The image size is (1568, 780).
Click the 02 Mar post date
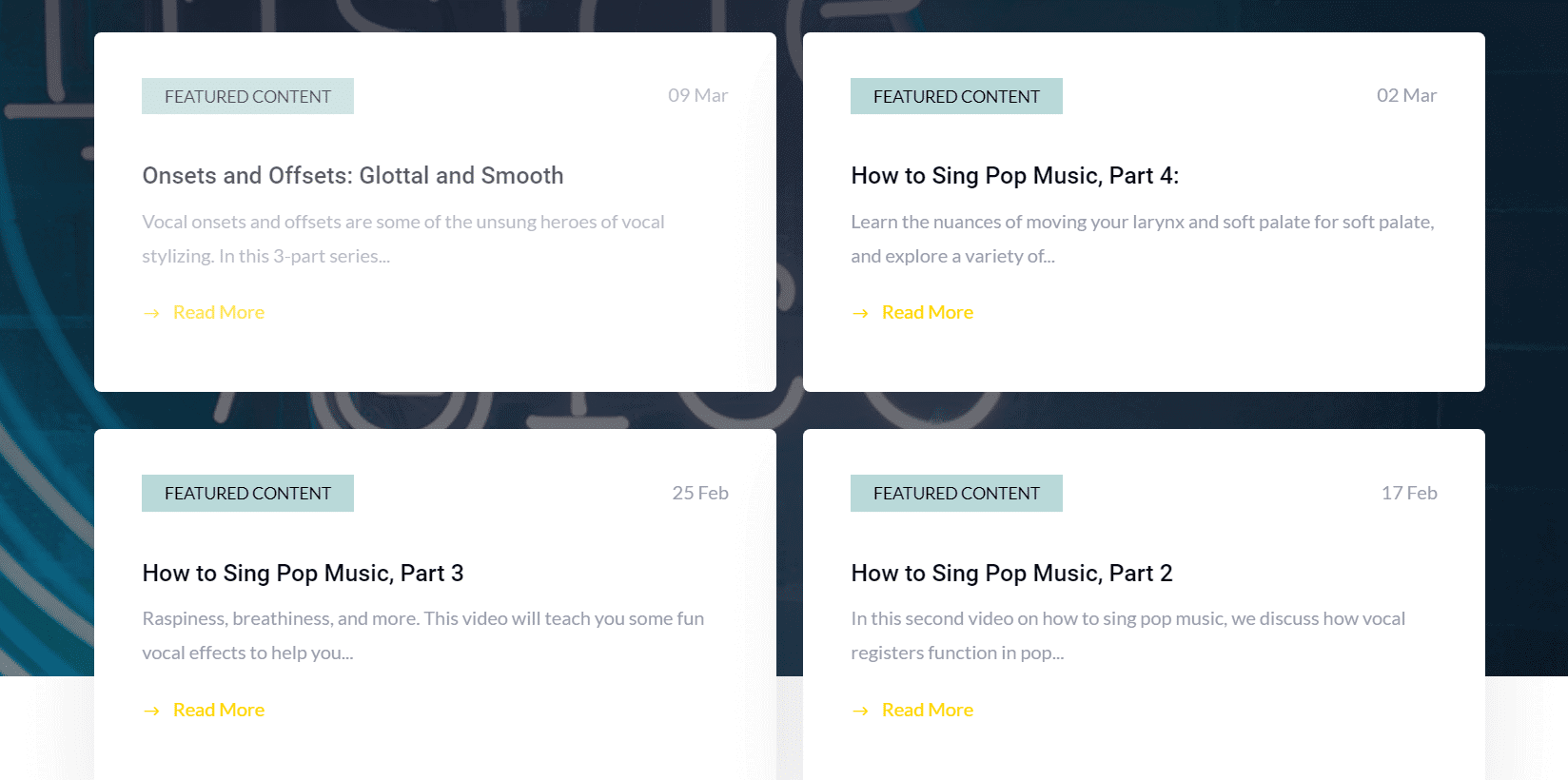[1406, 95]
